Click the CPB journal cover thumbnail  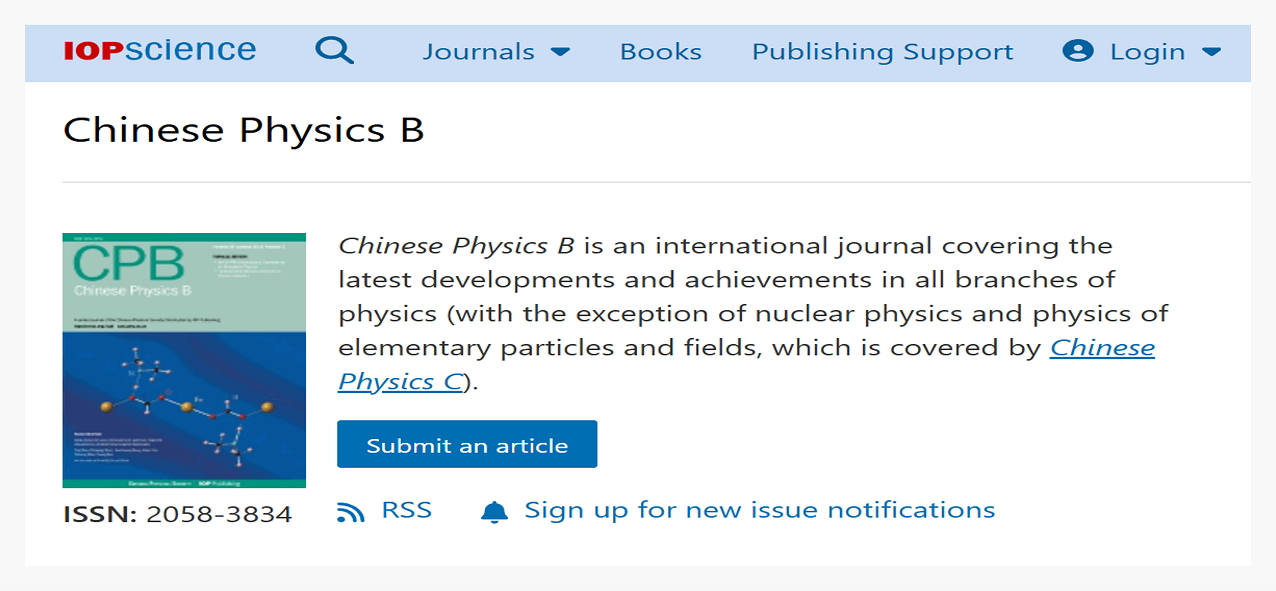pos(184,360)
